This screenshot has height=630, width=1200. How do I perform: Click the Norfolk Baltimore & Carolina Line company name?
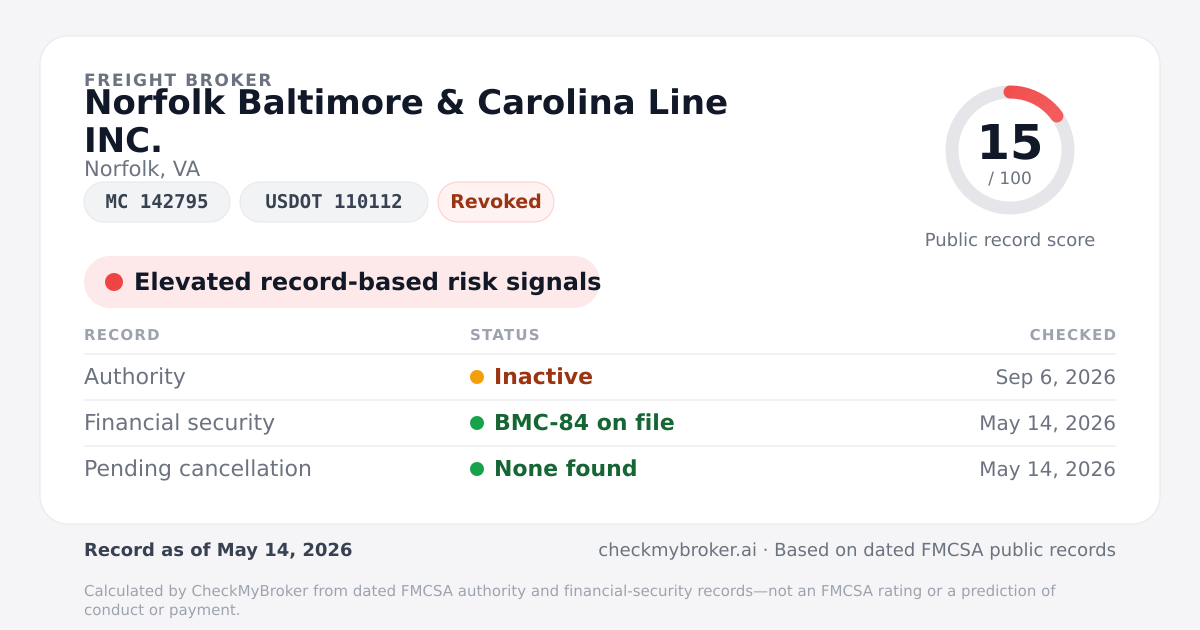click(406, 121)
